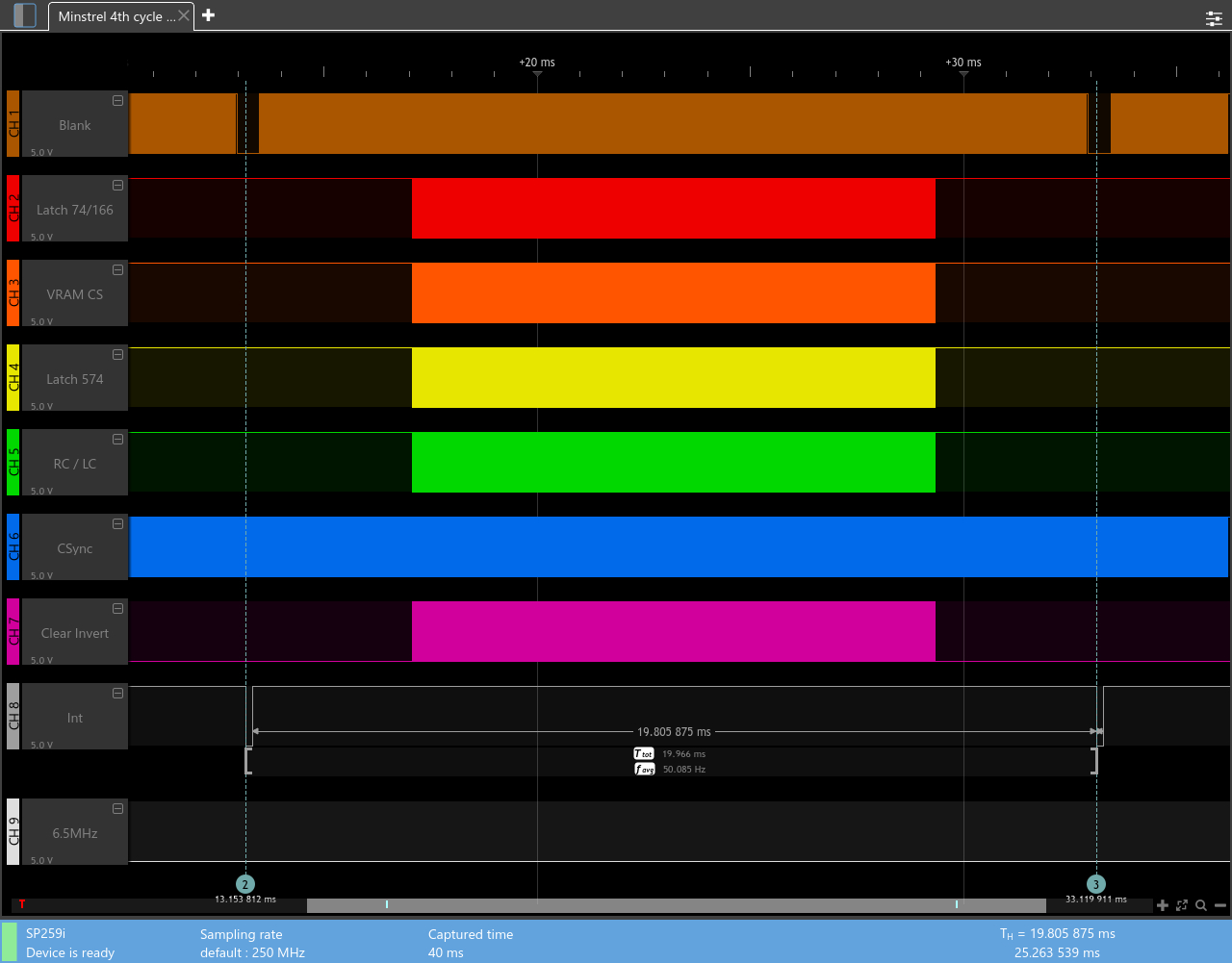Click the fit-to-view zoom icon
1232x963 pixels.
click(1182, 905)
